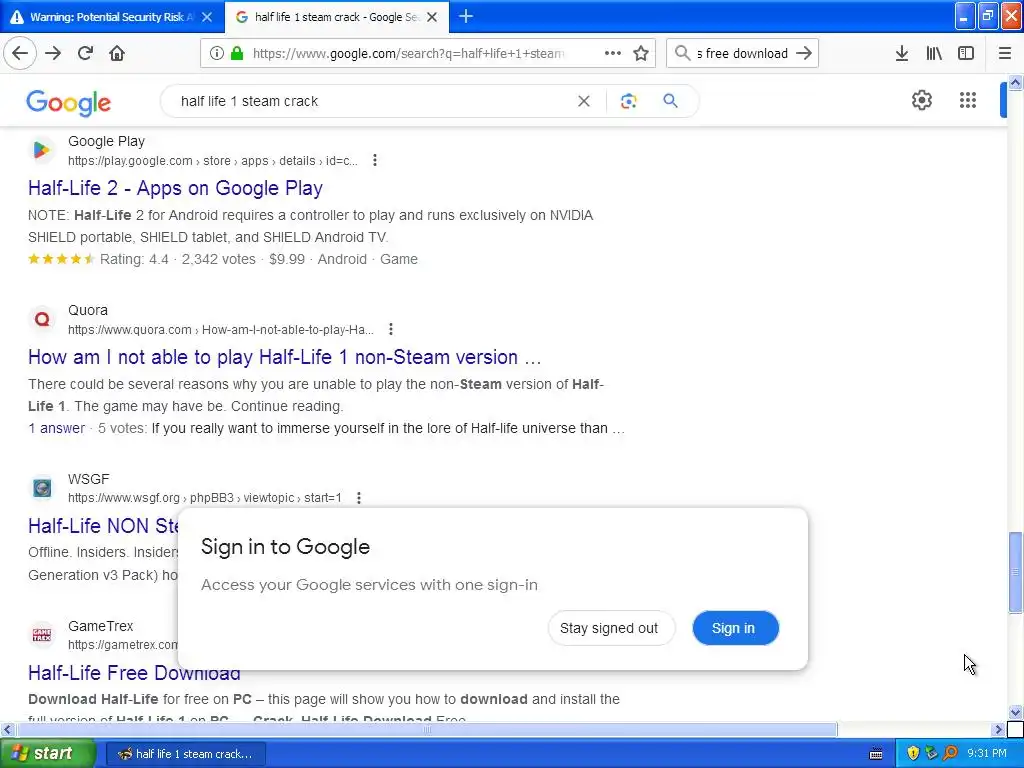
Task: Open the Firefox hamburger menu
Action: pos(1005,53)
